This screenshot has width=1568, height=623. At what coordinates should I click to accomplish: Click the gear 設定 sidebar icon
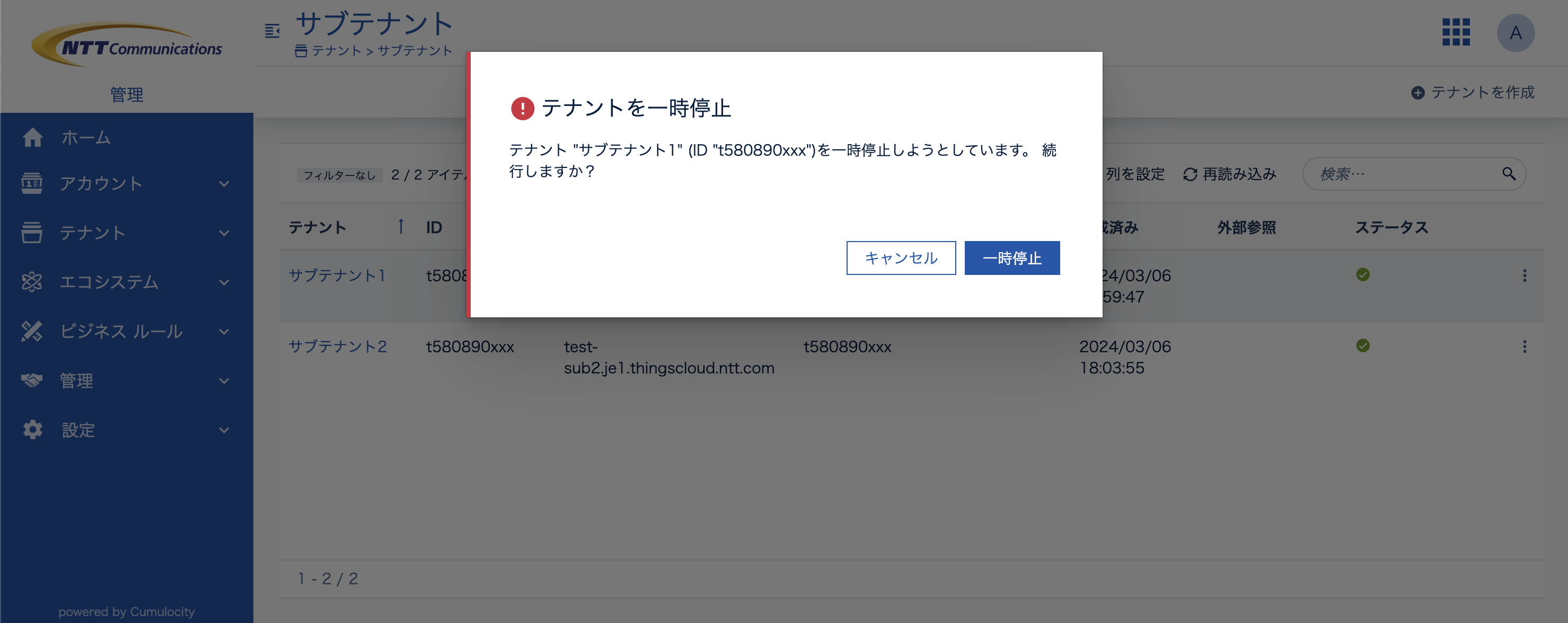(x=33, y=430)
